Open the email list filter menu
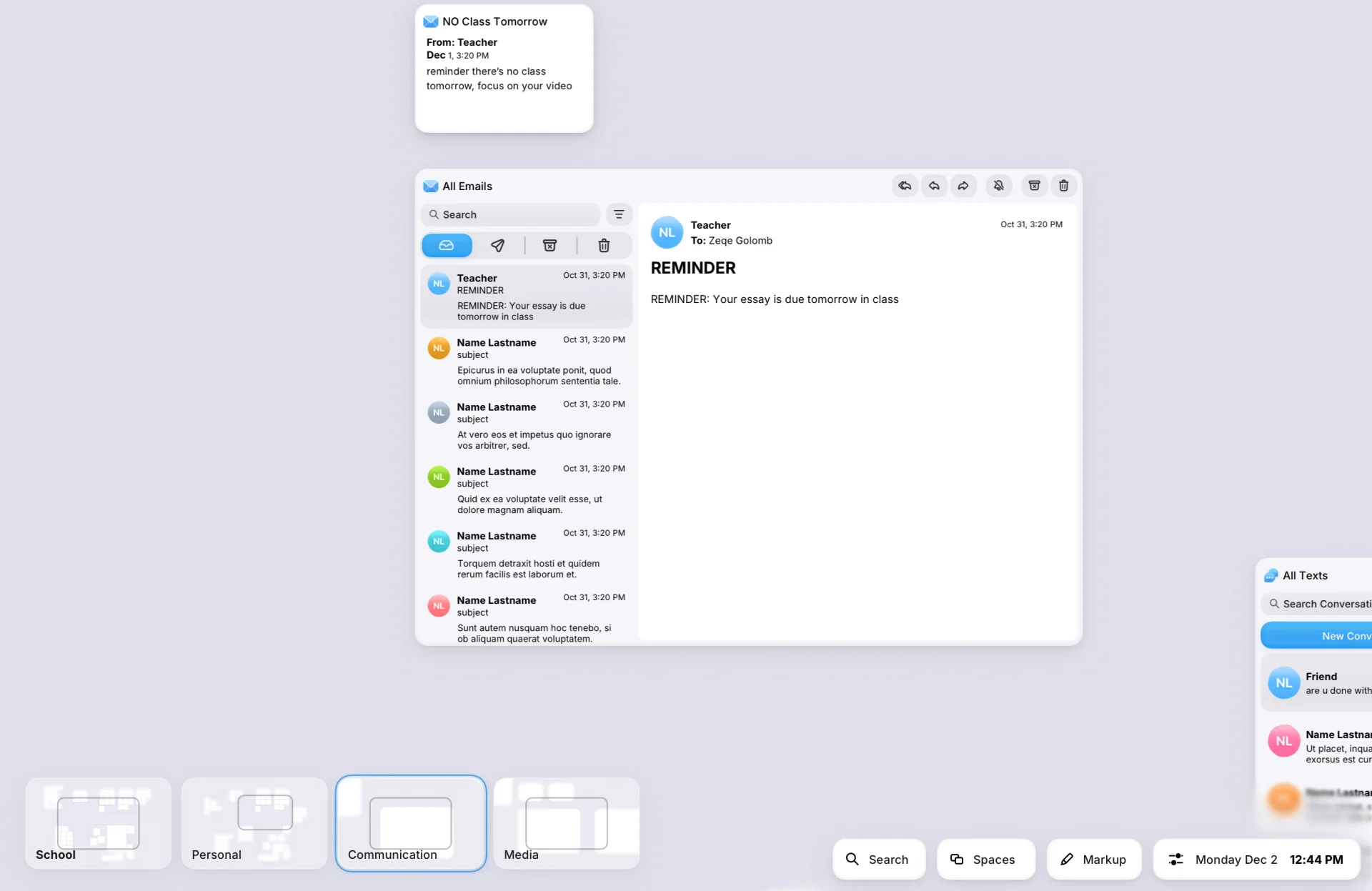The width and height of the screenshot is (1372, 891). pyautogui.click(x=619, y=214)
